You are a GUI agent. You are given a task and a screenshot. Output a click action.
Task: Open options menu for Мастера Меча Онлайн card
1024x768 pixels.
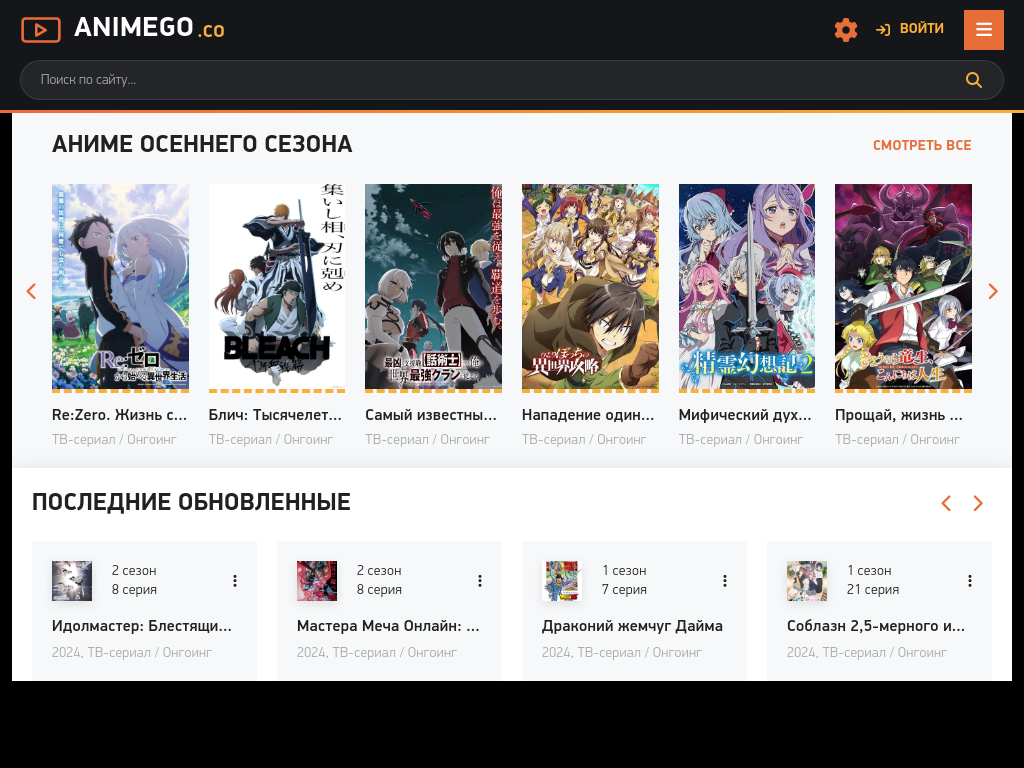click(x=480, y=581)
